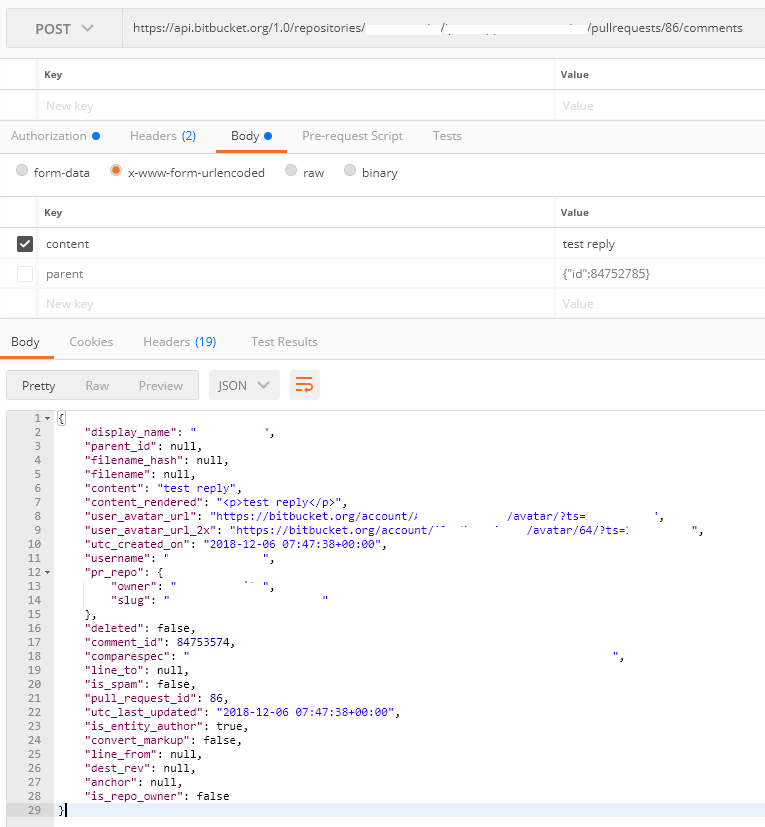Open the Pre-request Script tab
The image size is (765, 827).
pos(352,136)
